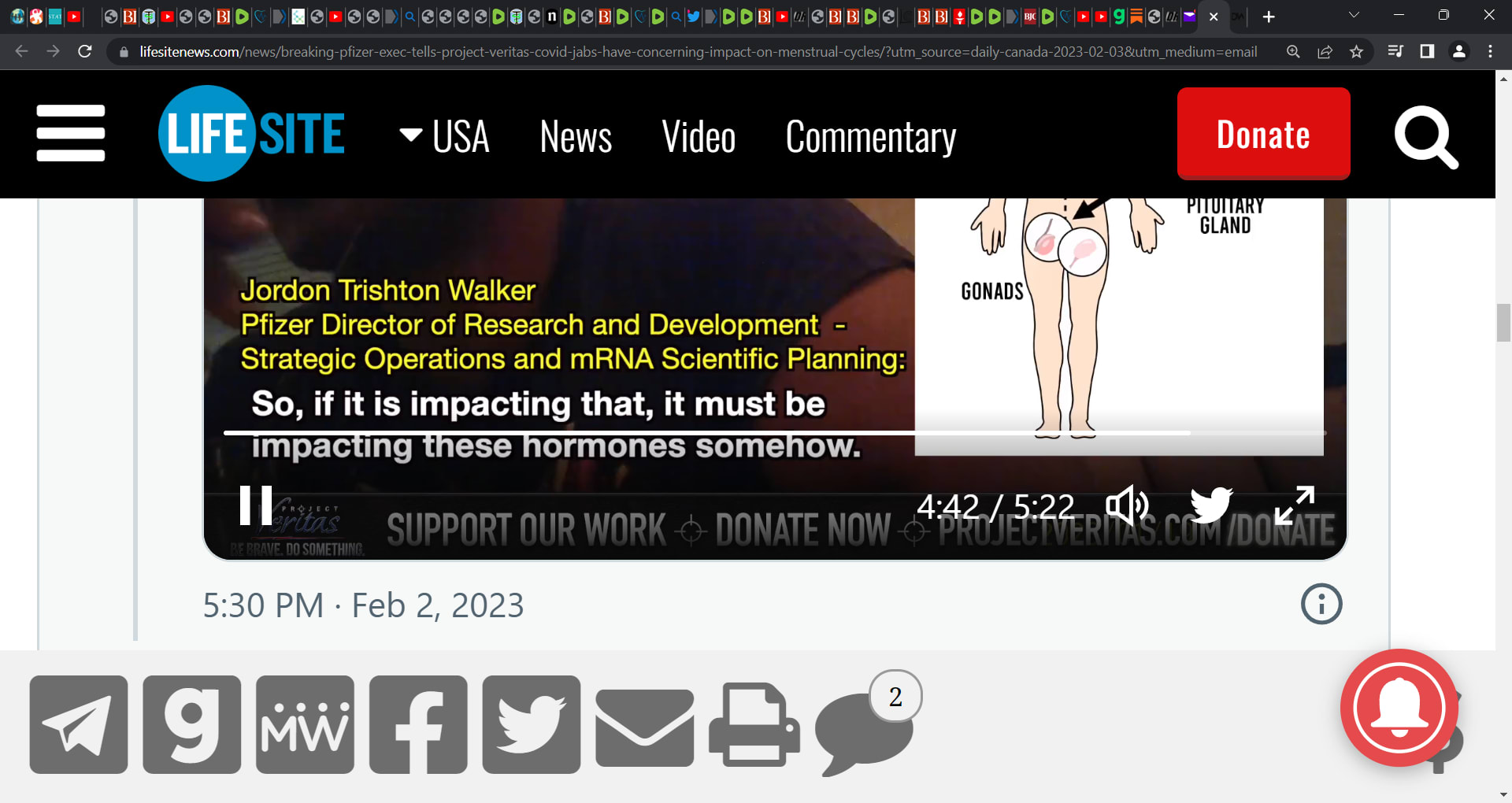The image size is (1512, 803).
Task: Switch to the black 'n' icon tab
Action: (x=551, y=17)
